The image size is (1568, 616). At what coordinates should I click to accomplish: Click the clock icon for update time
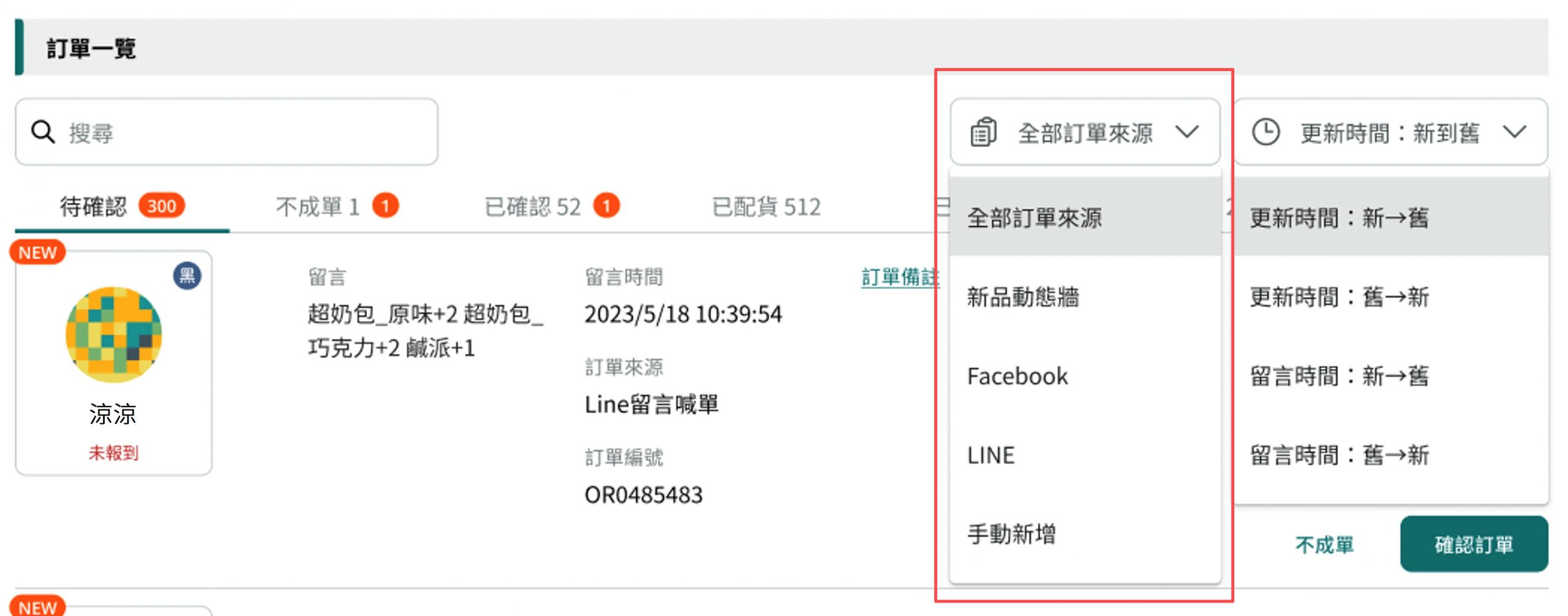click(1265, 132)
